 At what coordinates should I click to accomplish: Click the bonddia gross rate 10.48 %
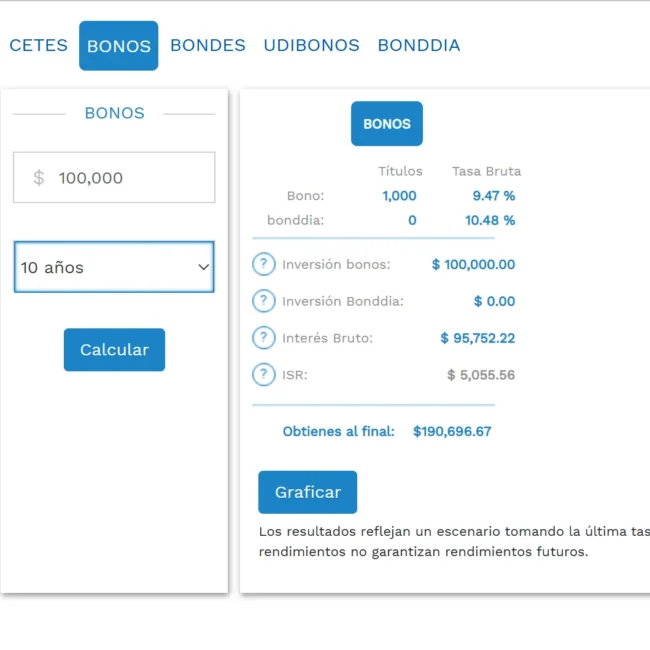490,220
